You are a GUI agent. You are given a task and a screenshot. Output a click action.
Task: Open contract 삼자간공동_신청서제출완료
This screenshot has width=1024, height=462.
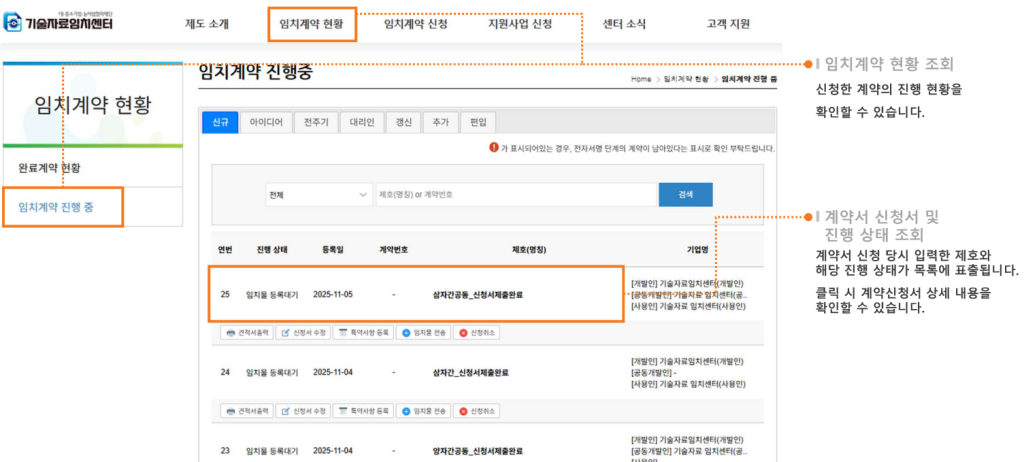pos(478,295)
